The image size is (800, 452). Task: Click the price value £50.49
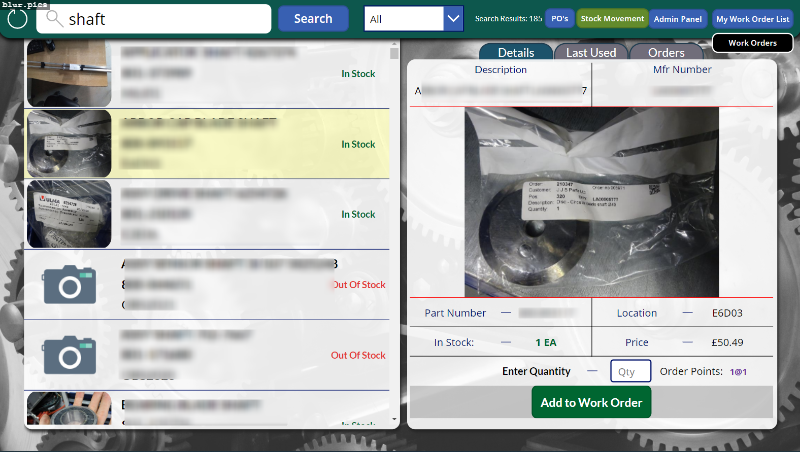[727, 342]
